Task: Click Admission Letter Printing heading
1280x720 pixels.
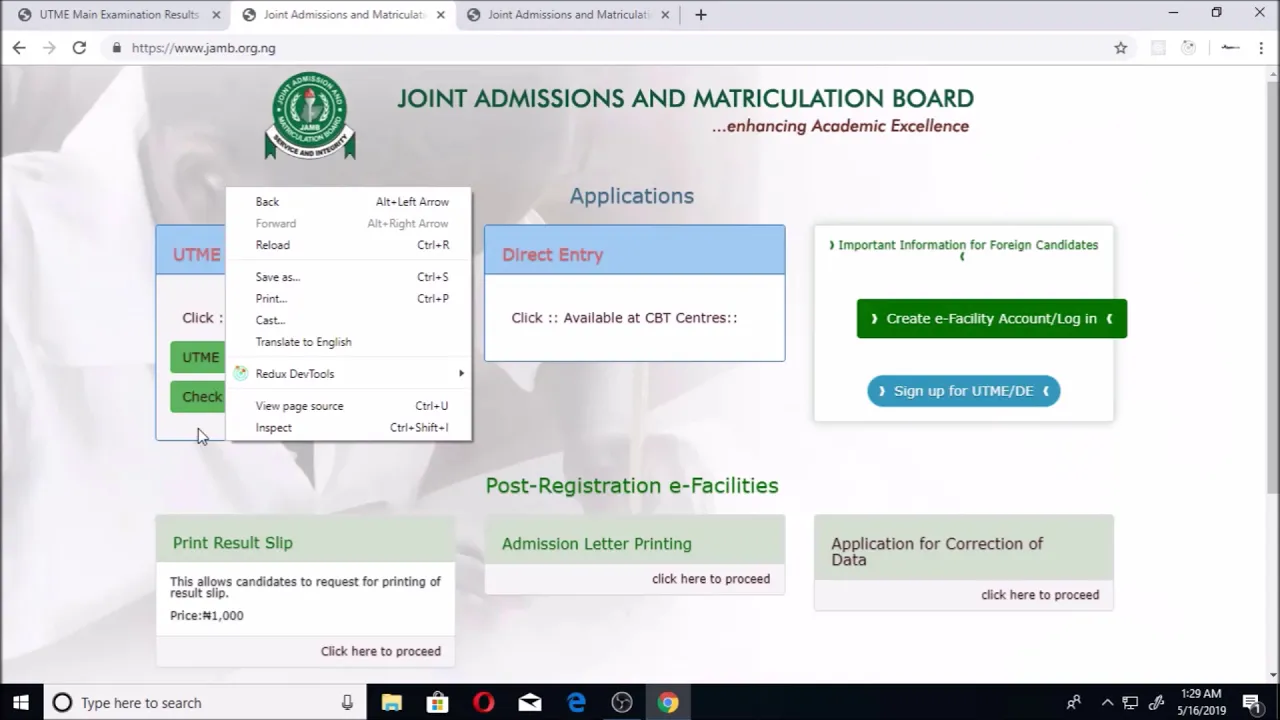Action: (x=597, y=544)
